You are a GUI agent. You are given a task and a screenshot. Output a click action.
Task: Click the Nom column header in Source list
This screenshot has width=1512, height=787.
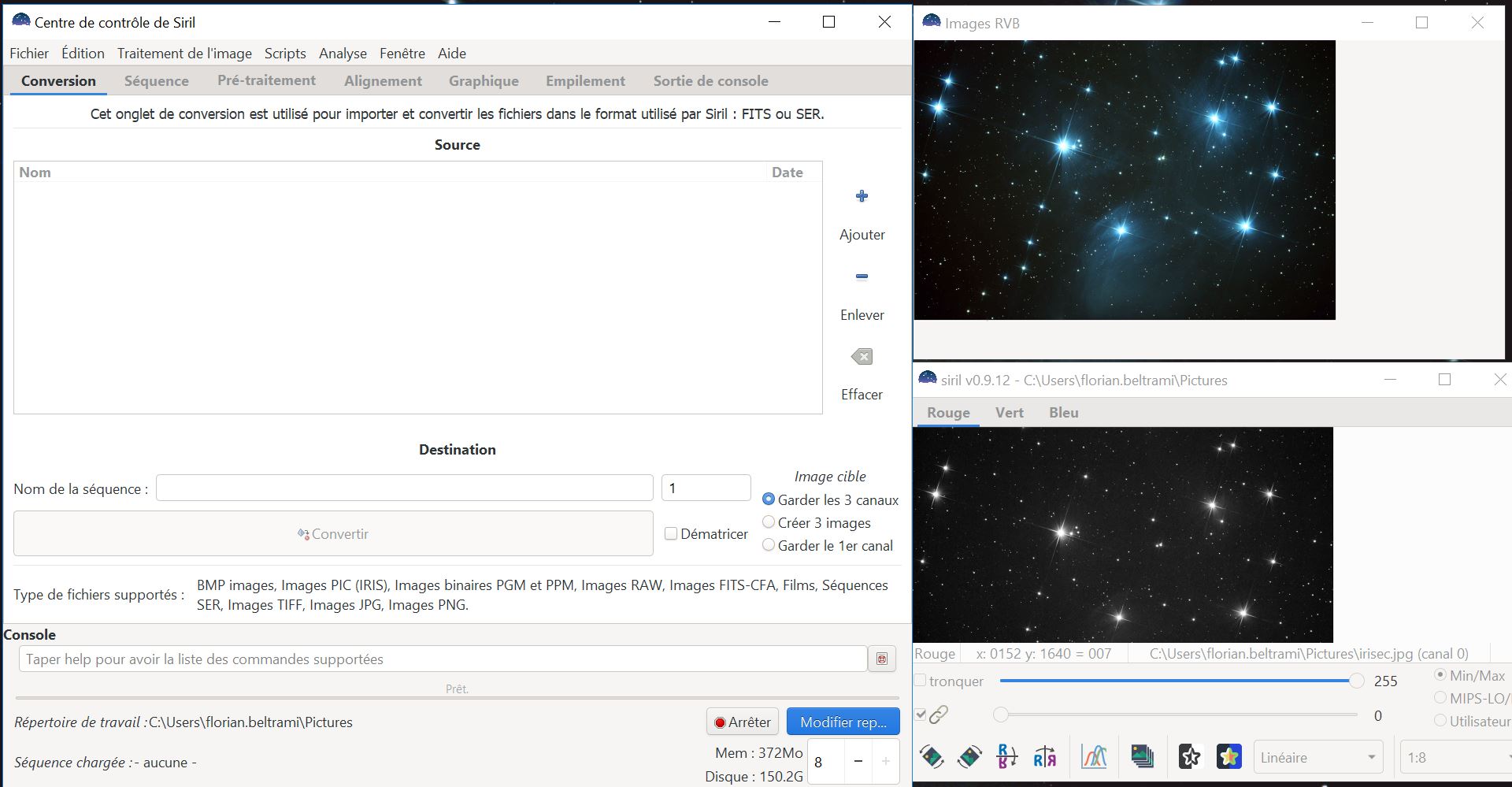tap(390, 173)
